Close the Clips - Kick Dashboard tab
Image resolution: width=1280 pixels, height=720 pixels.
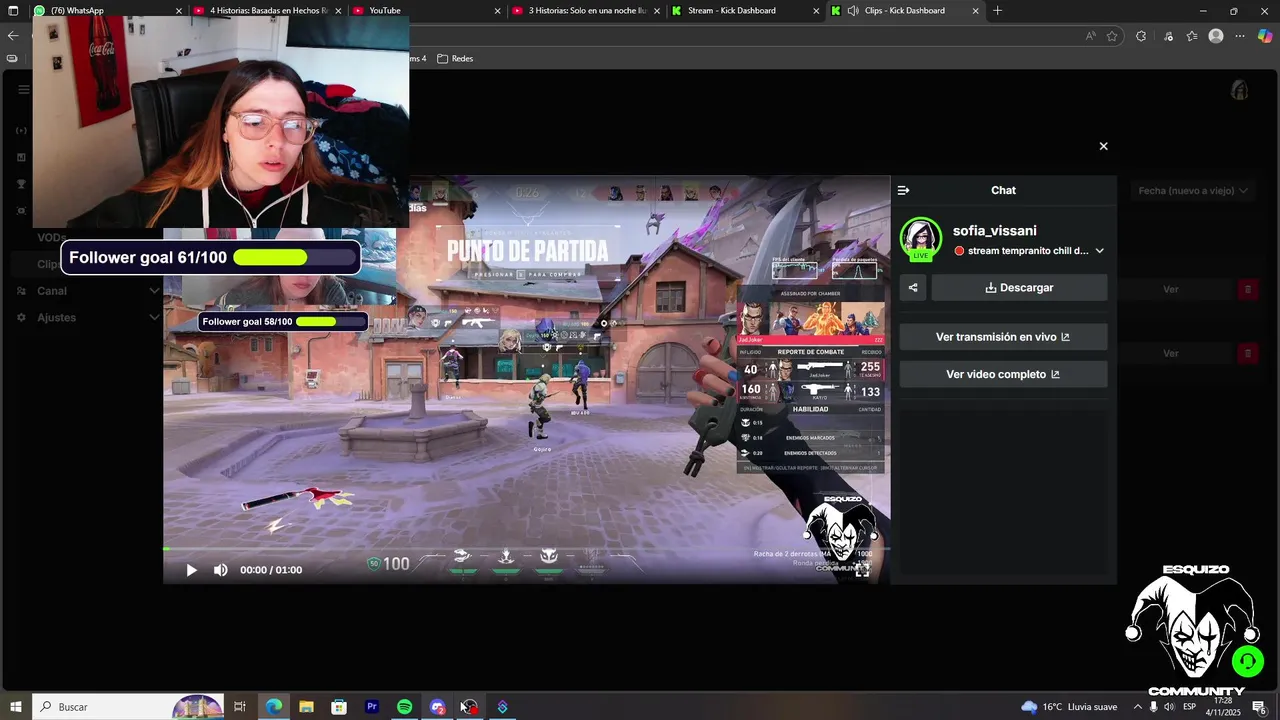click(975, 11)
